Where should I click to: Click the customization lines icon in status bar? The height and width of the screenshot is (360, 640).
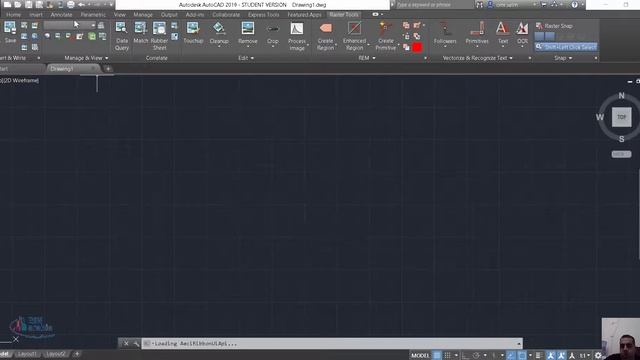538,356
